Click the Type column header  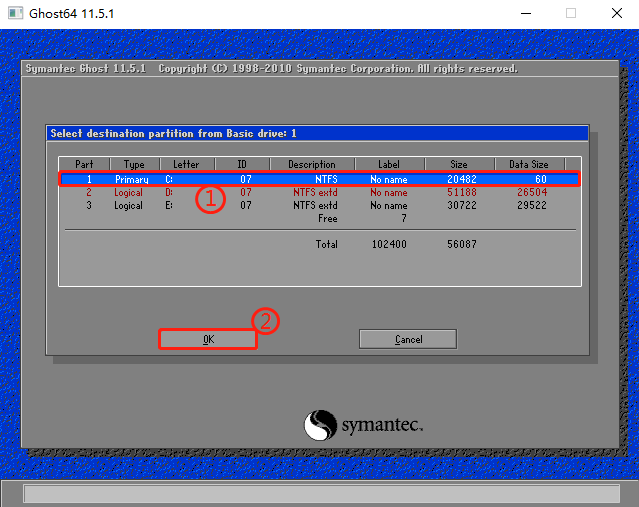coord(134,164)
